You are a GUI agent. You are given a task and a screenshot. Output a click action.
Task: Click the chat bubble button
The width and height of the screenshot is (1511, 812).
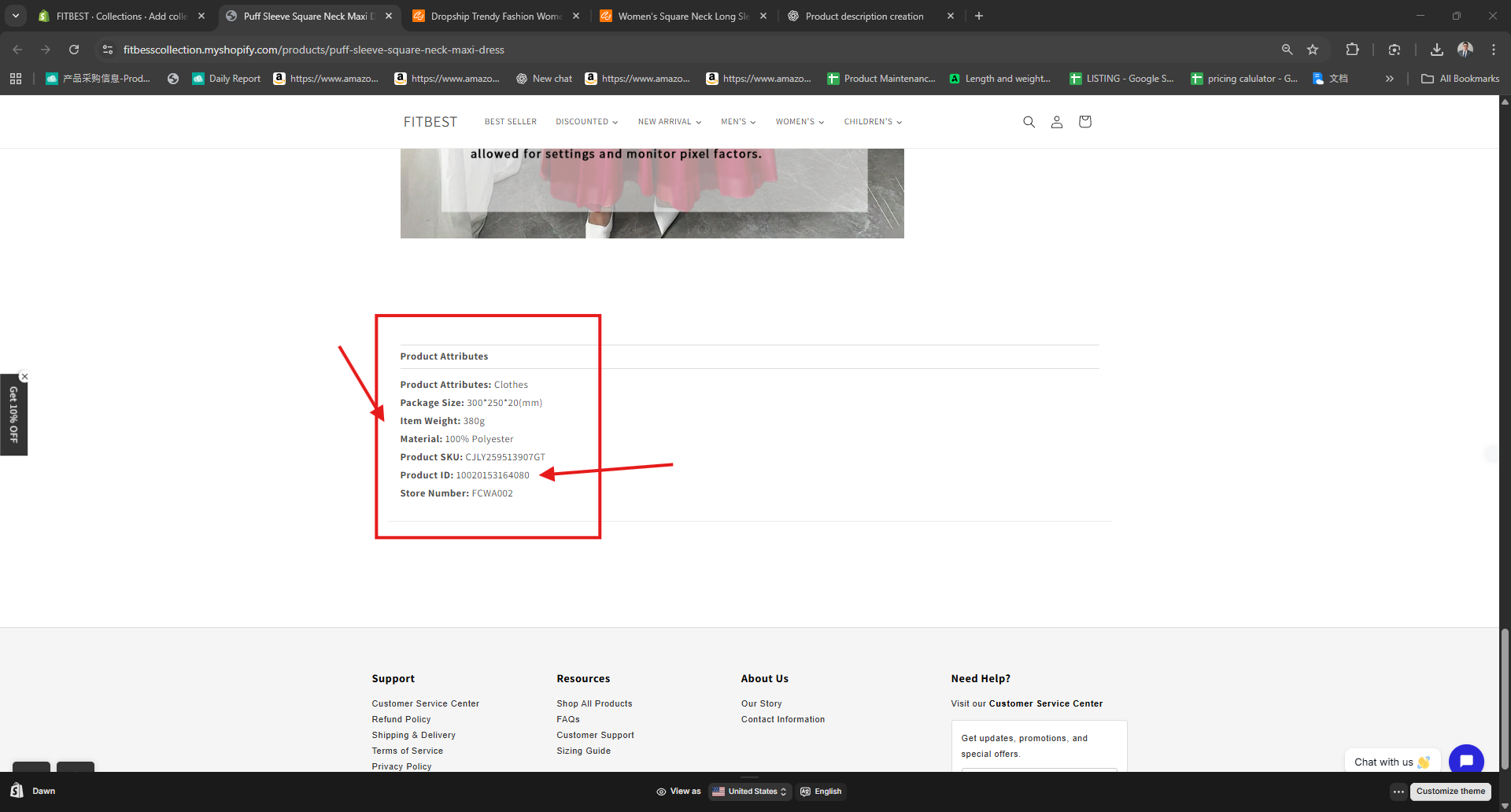coord(1465,761)
